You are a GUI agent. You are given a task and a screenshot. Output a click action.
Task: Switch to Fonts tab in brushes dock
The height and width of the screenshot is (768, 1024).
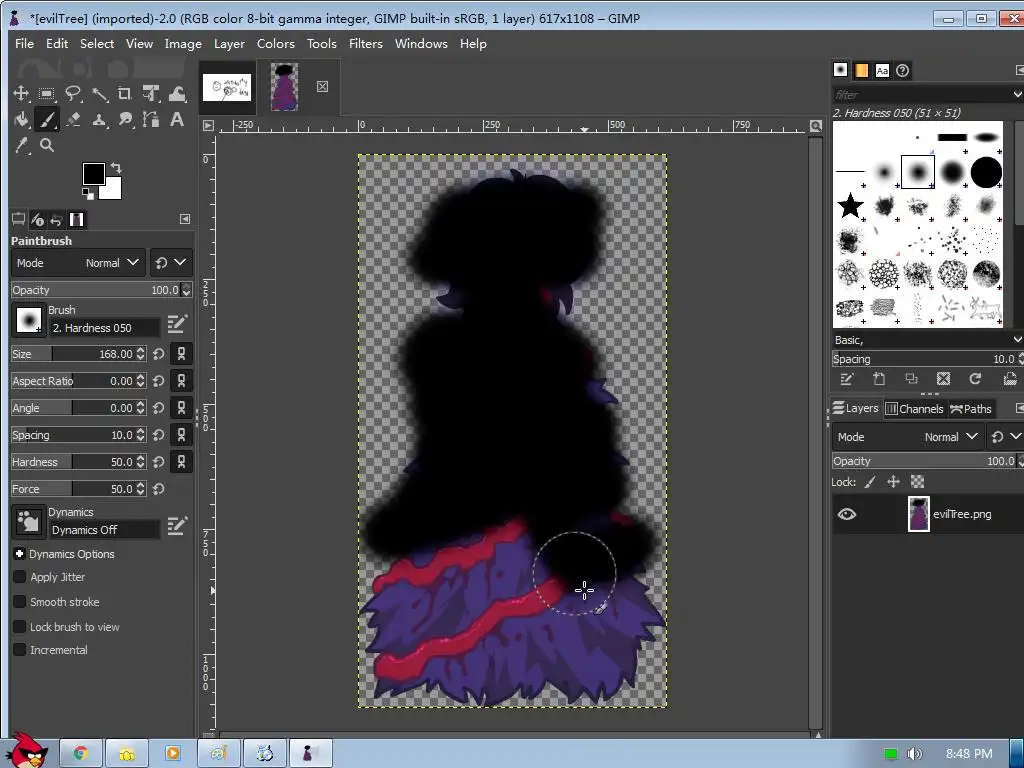point(882,71)
